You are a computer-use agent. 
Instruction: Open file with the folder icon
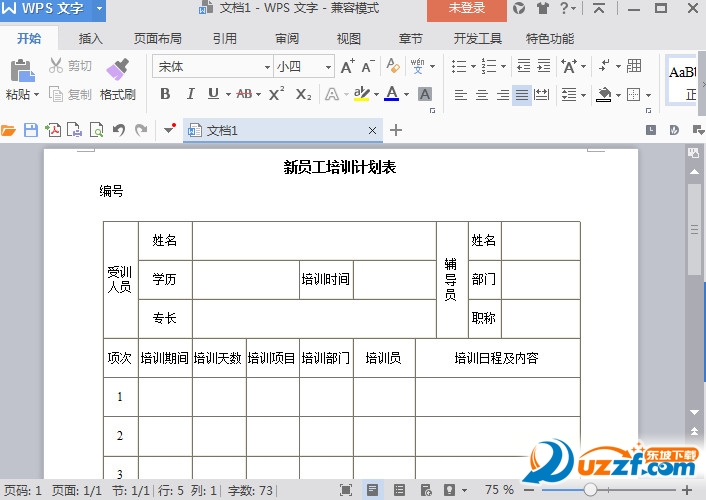point(8,131)
